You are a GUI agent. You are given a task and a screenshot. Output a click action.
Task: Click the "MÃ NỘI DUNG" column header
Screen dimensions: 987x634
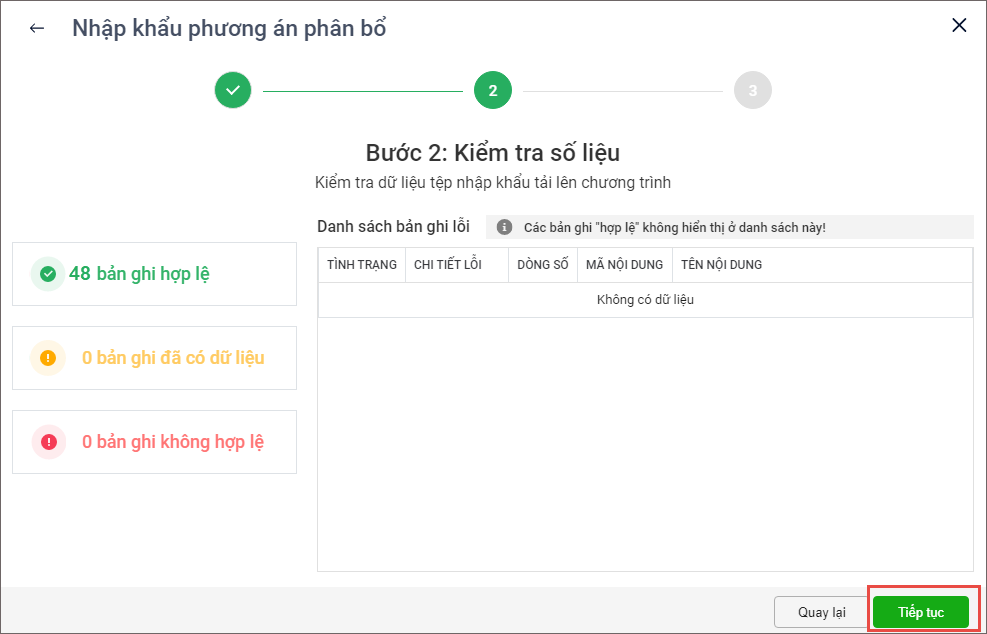tap(625, 265)
